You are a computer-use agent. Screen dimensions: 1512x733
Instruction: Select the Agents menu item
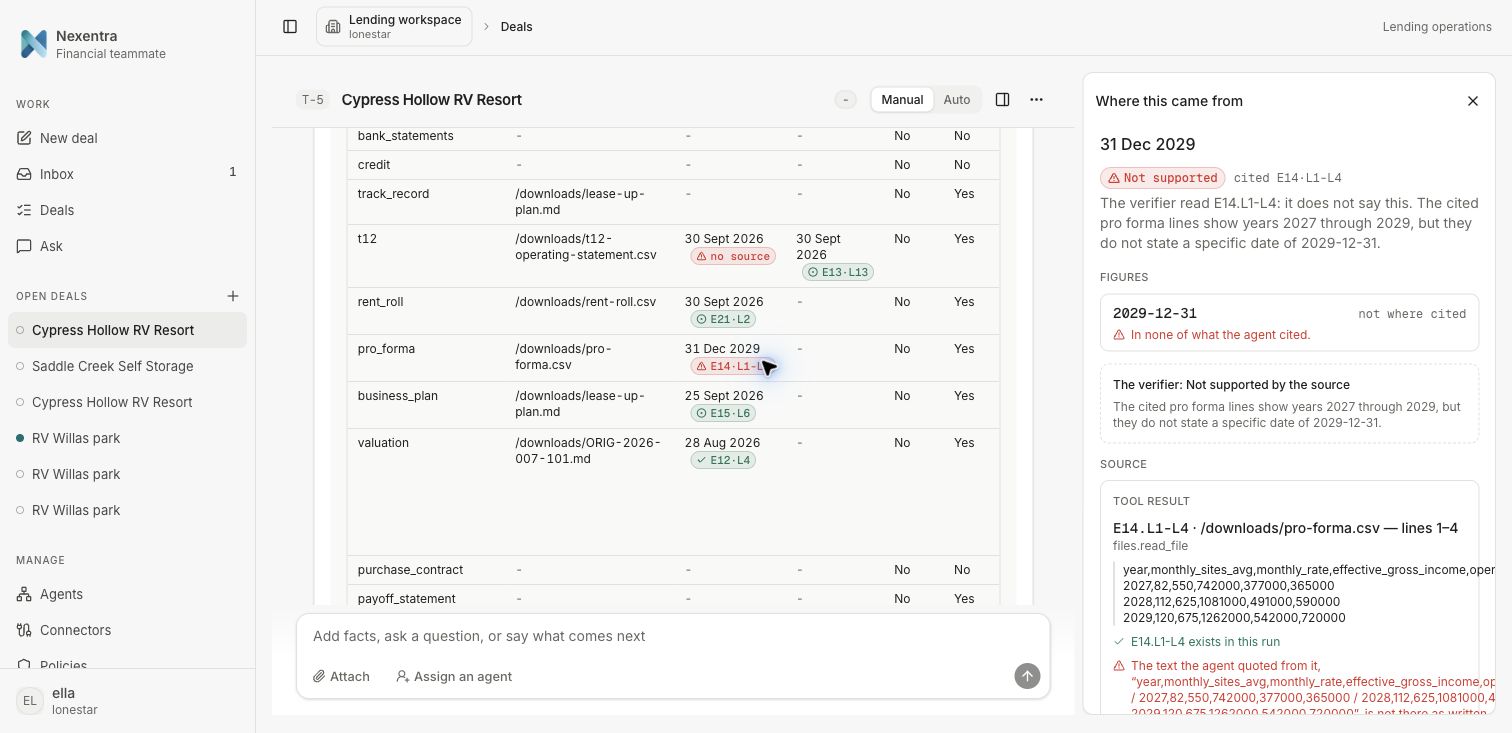127,594
